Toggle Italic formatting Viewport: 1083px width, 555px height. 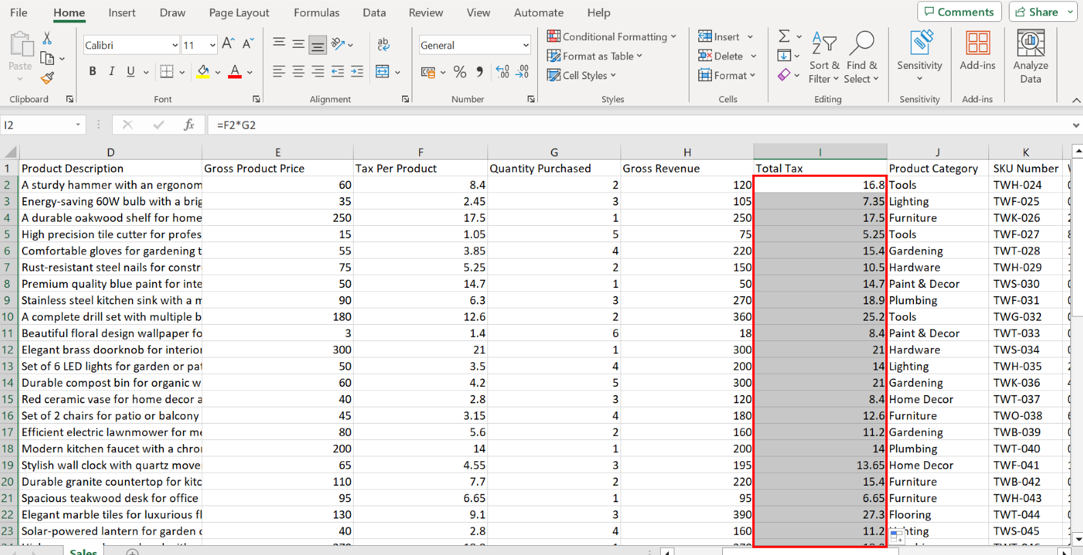(x=111, y=72)
